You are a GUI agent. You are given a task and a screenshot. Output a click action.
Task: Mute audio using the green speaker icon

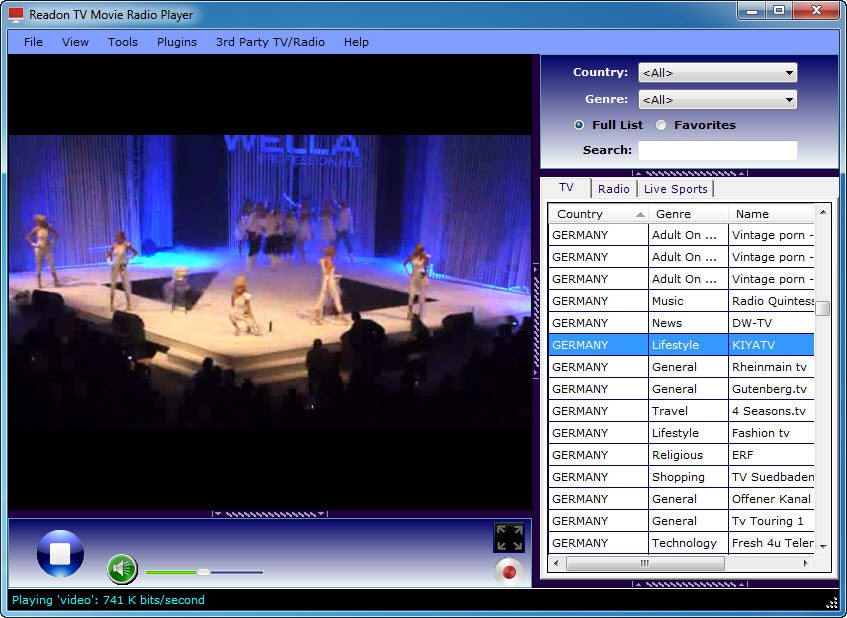click(122, 569)
